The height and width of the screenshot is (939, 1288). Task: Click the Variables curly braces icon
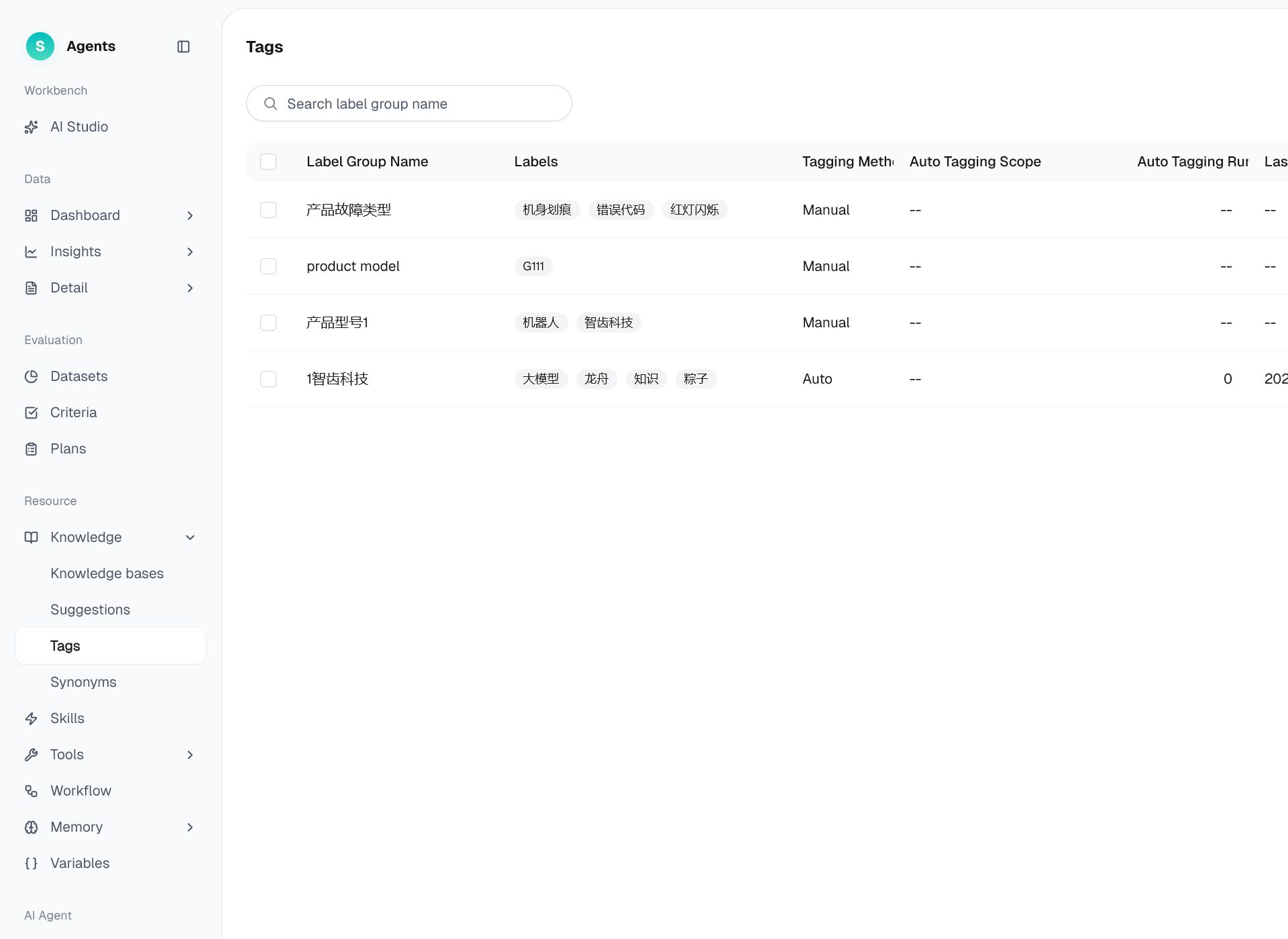click(x=31, y=863)
